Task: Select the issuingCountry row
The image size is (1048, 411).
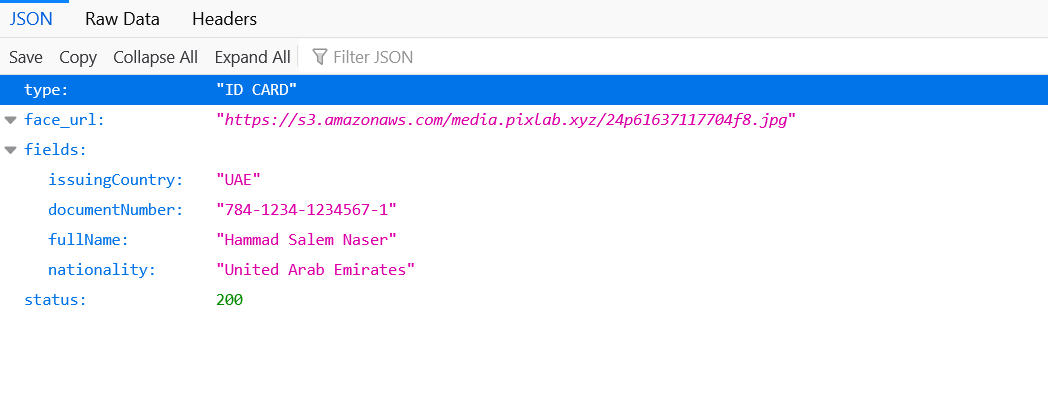Action: [x=524, y=180]
